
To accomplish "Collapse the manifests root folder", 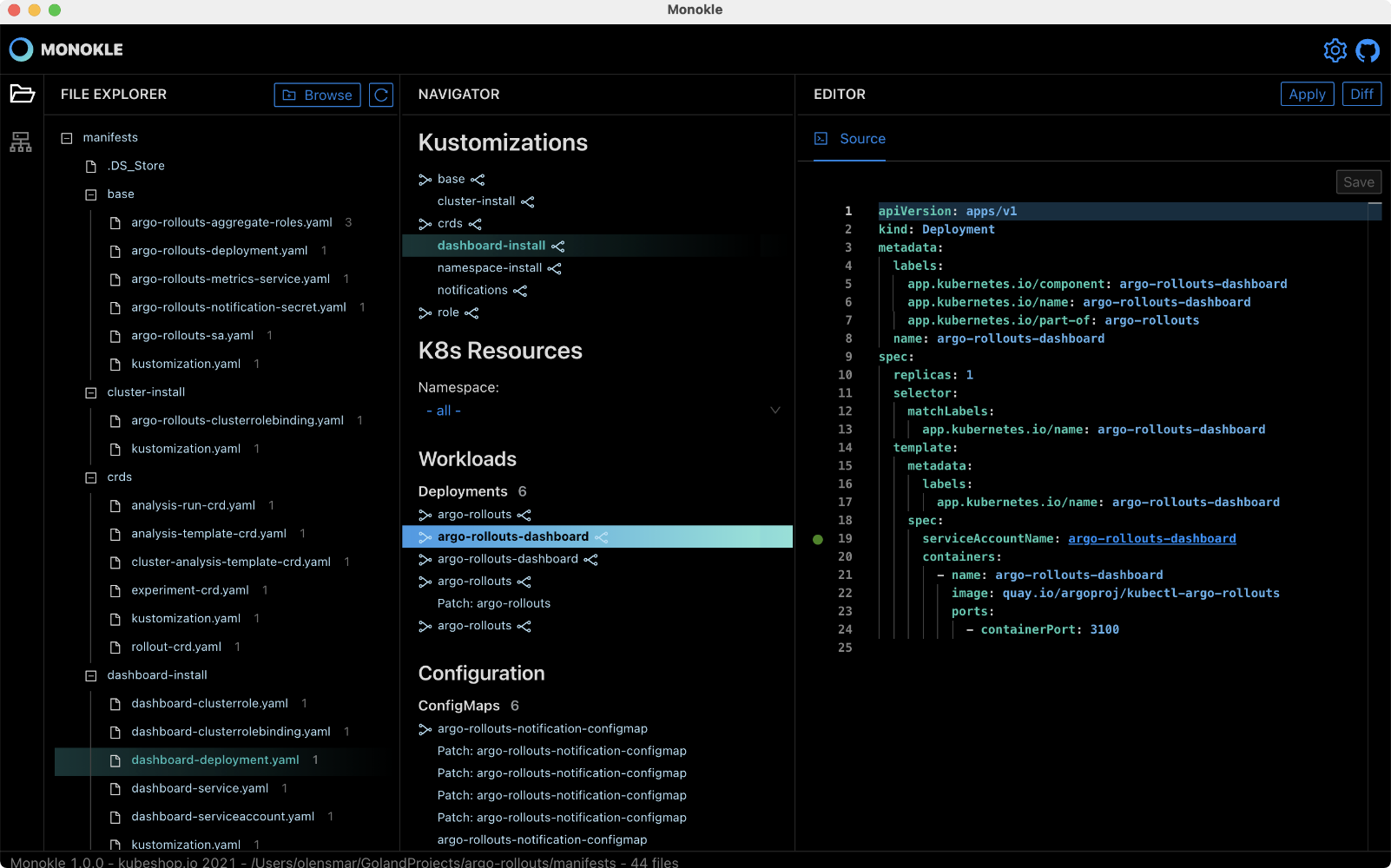I will 66,138.
